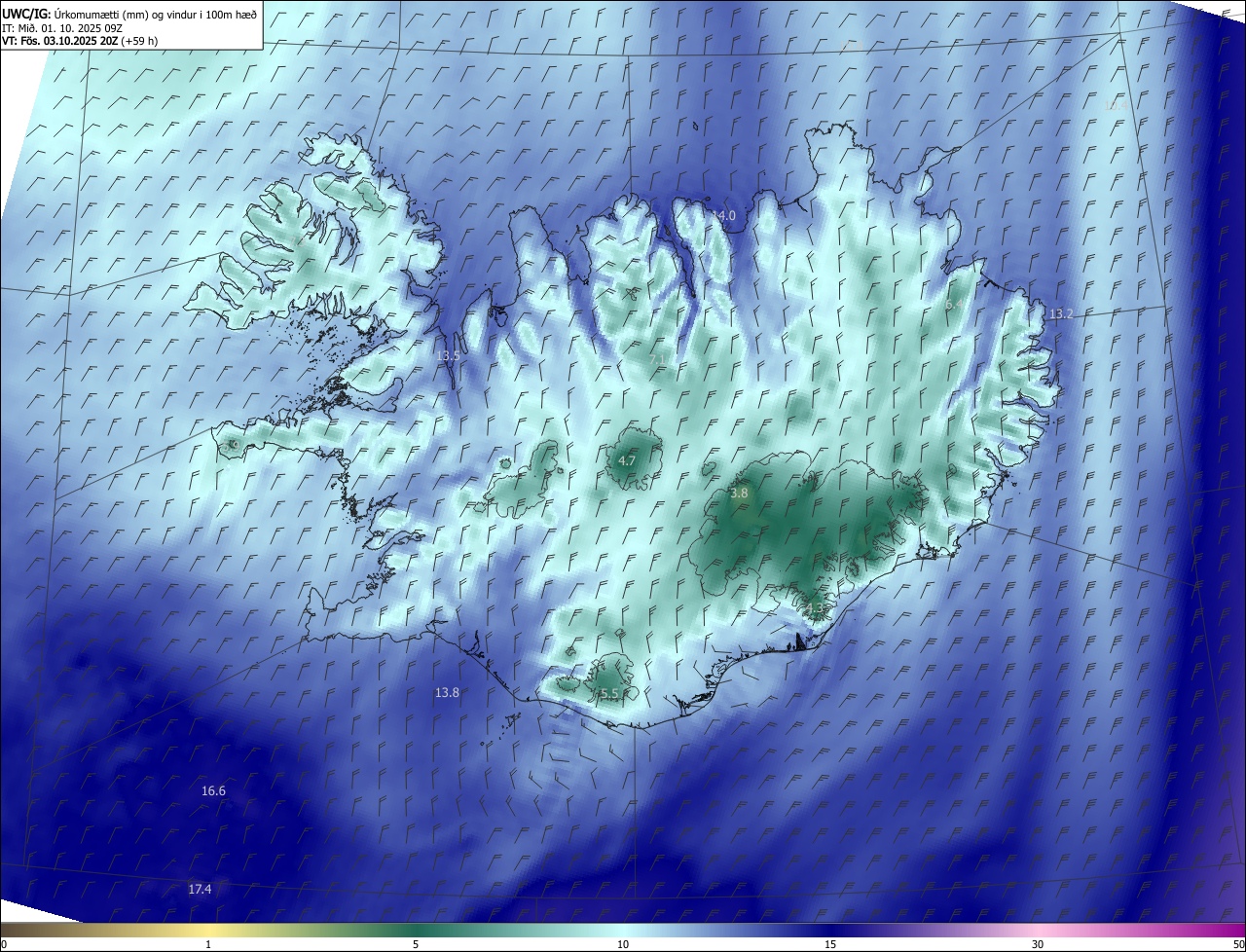
Task: Click the 17.4 value label near the bottom
Action: coord(200,889)
